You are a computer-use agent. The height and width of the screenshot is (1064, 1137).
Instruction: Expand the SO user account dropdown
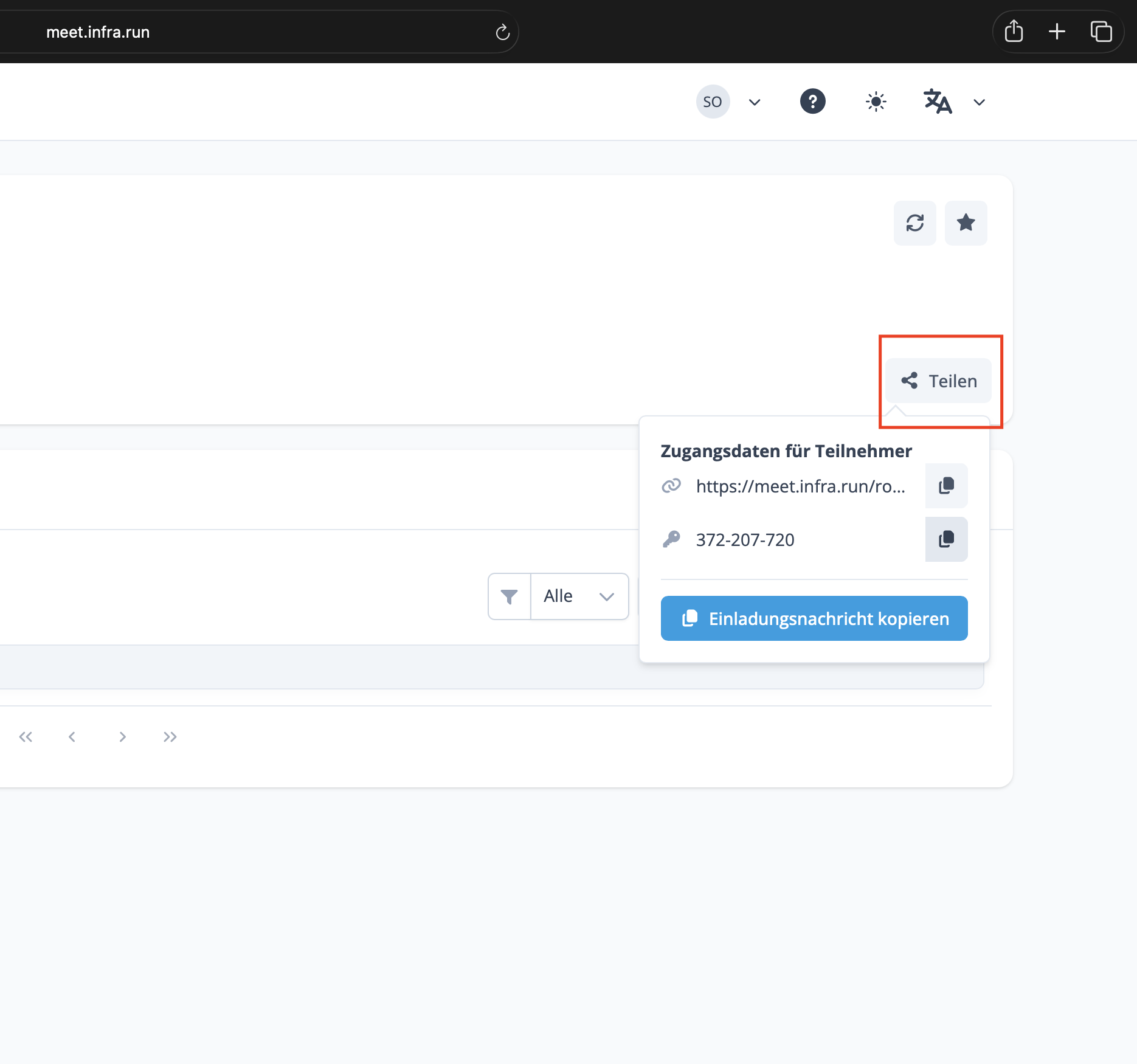click(755, 102)
